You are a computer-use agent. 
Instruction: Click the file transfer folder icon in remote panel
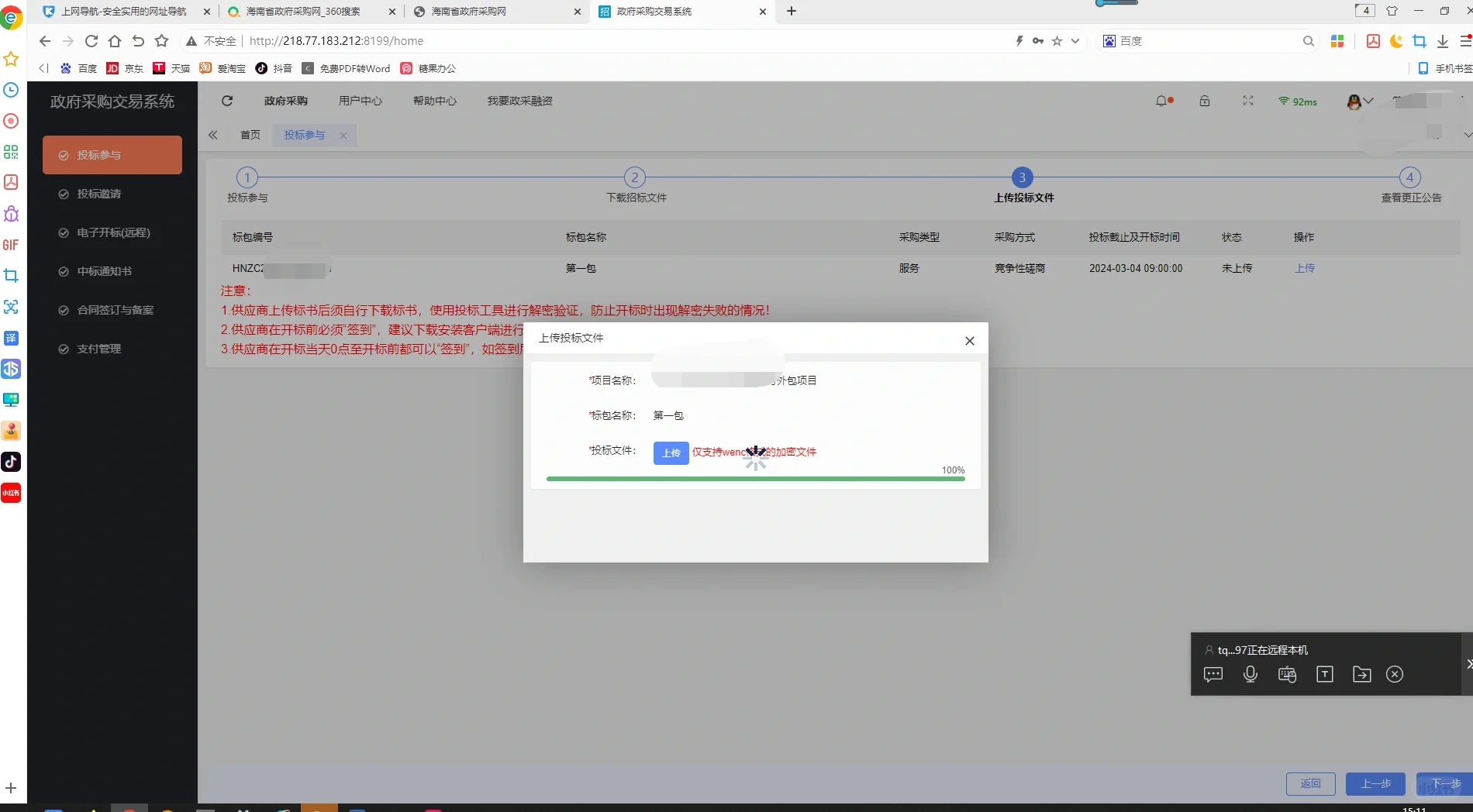point(1361,674)
